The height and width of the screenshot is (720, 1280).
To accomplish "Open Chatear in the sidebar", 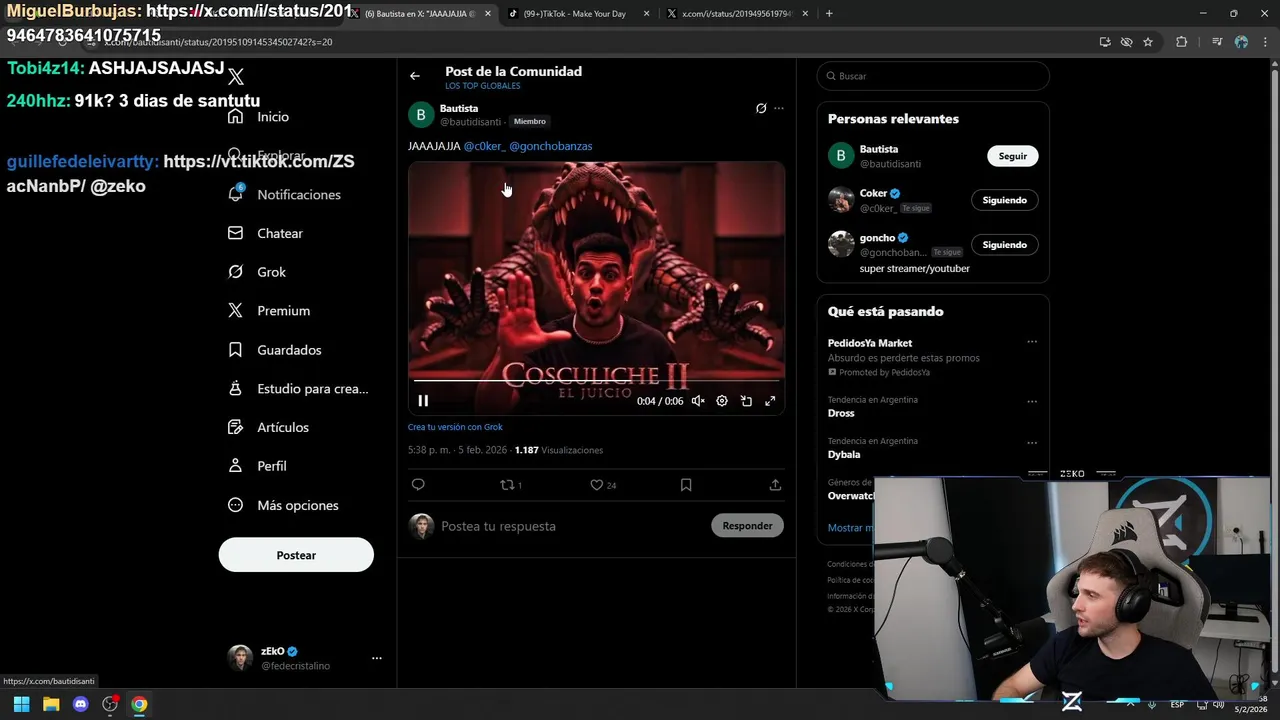I will tap(265, 233).
